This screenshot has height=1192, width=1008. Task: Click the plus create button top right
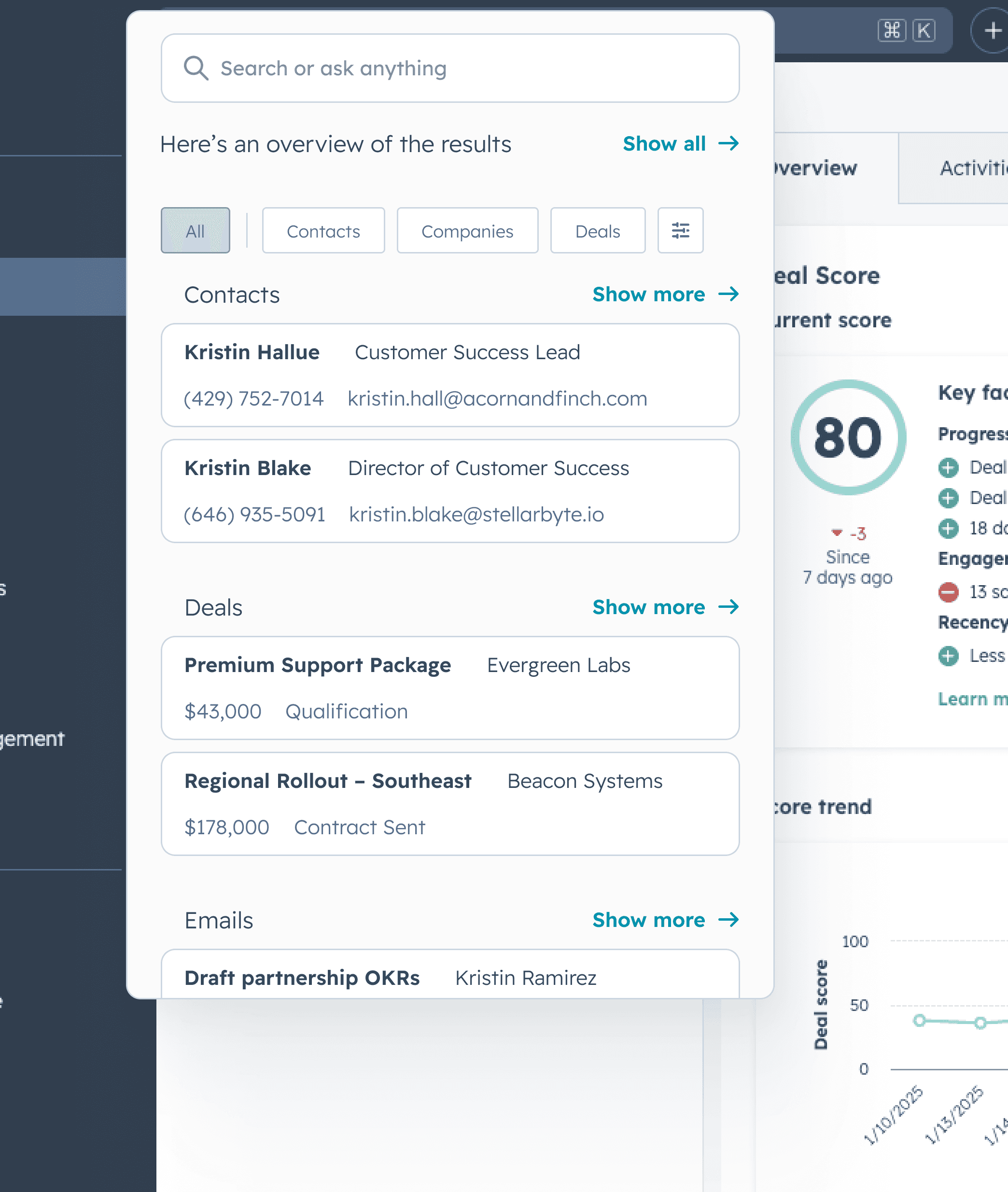click(993, 30)
